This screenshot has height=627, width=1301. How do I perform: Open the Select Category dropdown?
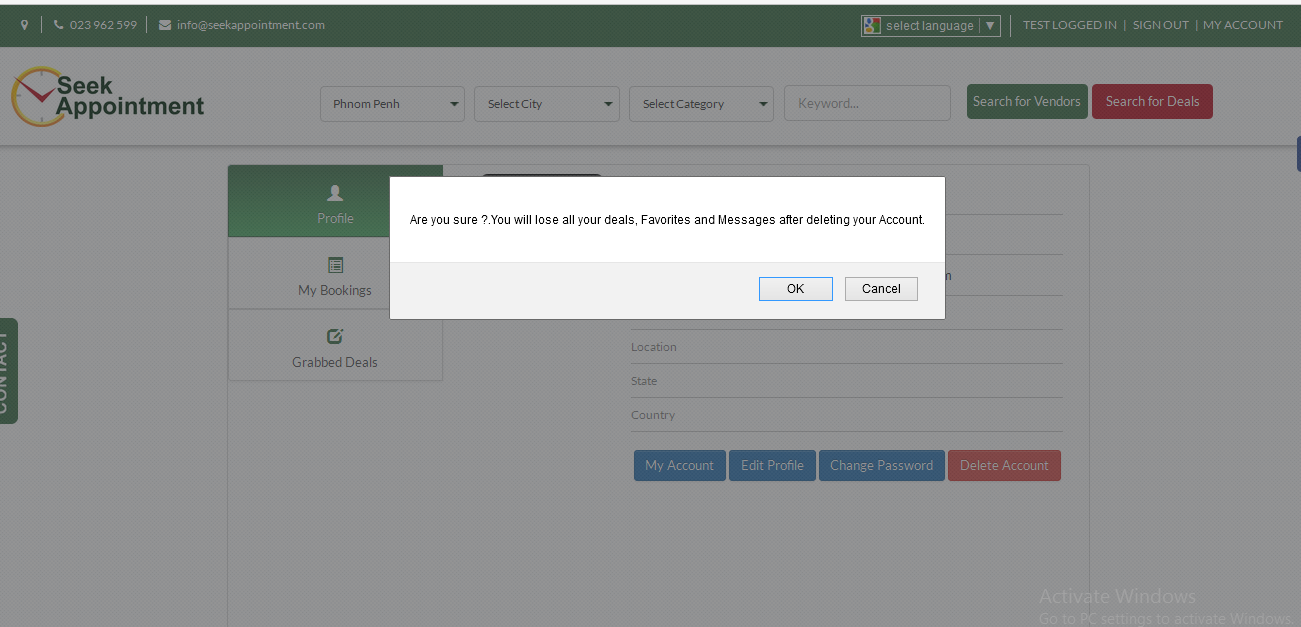pos(701,104)
